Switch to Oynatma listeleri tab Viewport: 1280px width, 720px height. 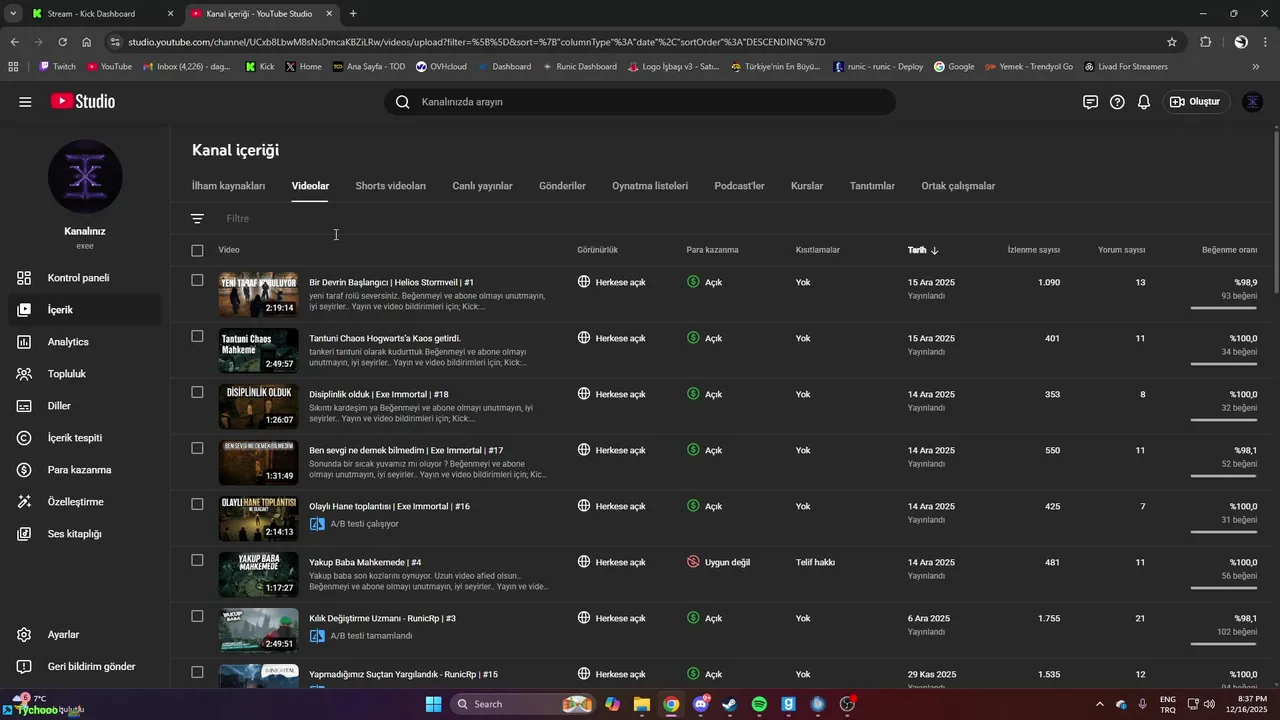click(650, 186)
